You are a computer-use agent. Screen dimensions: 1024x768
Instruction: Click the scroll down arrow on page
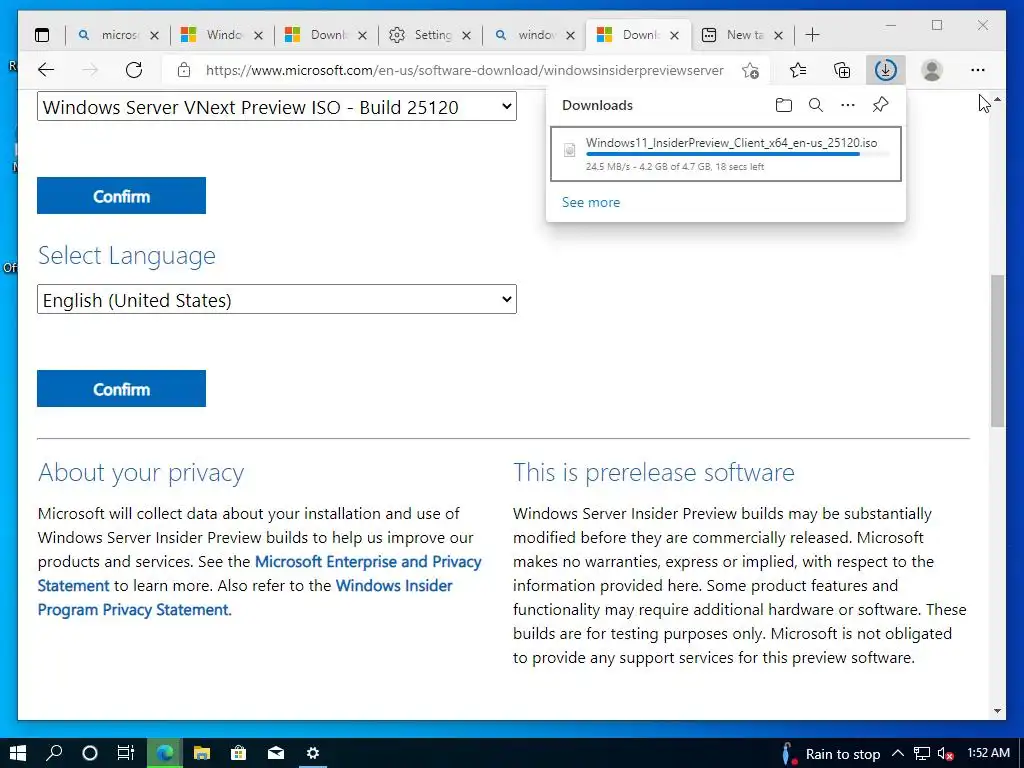(x=997, y=711)
